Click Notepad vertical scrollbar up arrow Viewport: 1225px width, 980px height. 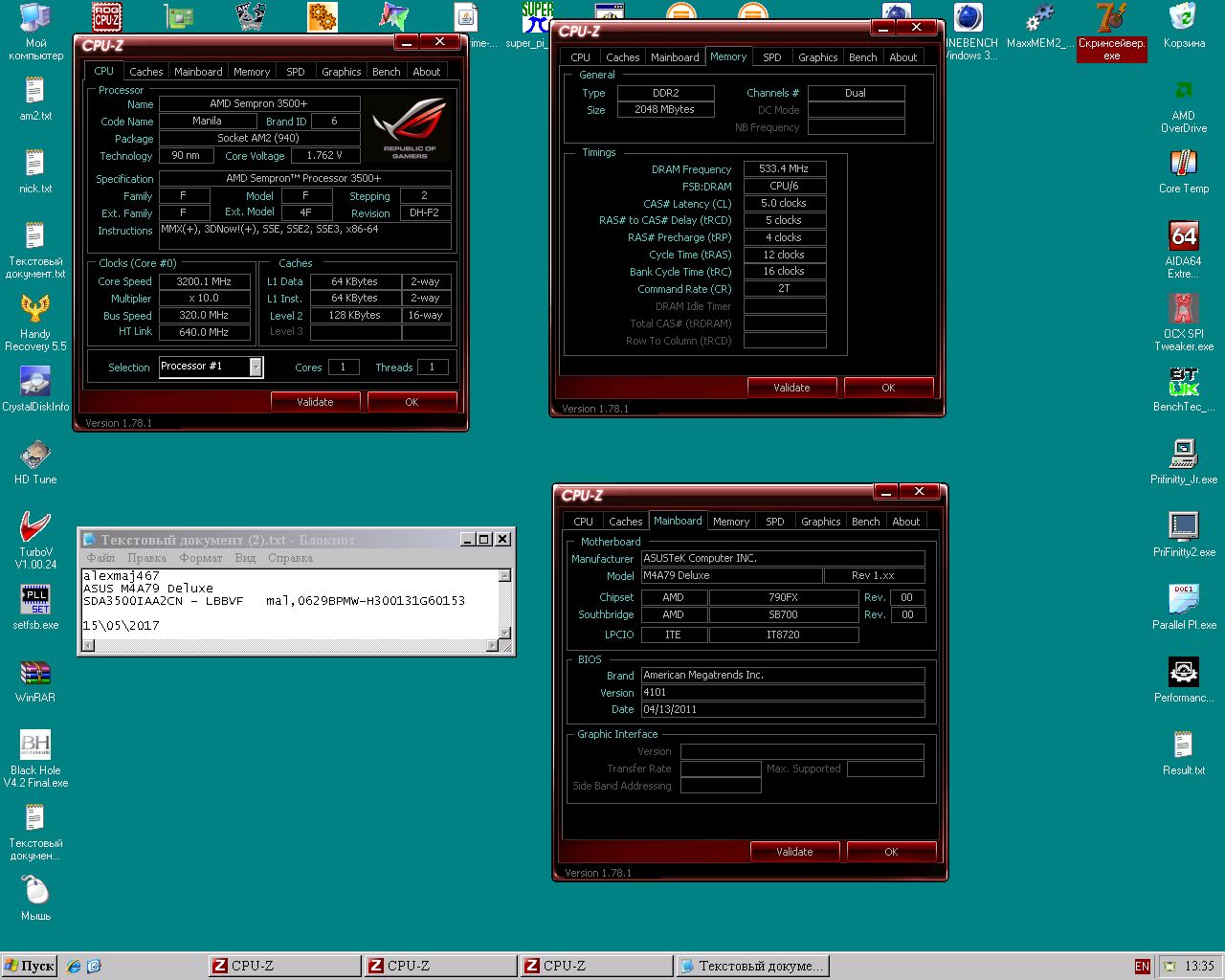coord(504,575)
